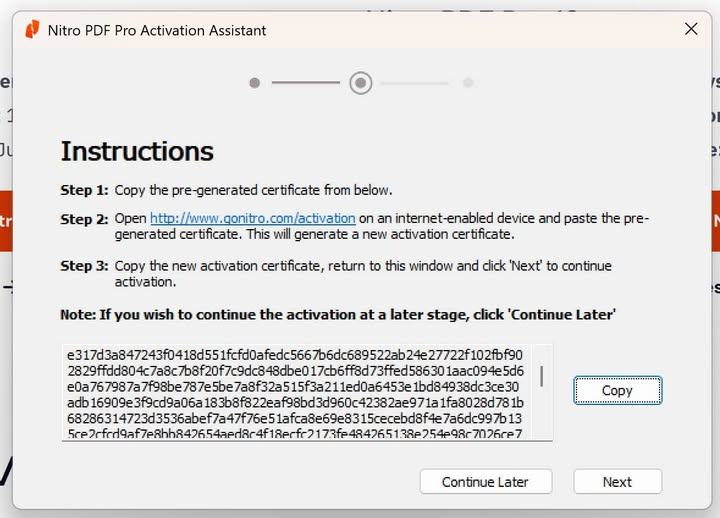Click the Nitro PDF Pro Activation Assistant title

click(157, 30)
